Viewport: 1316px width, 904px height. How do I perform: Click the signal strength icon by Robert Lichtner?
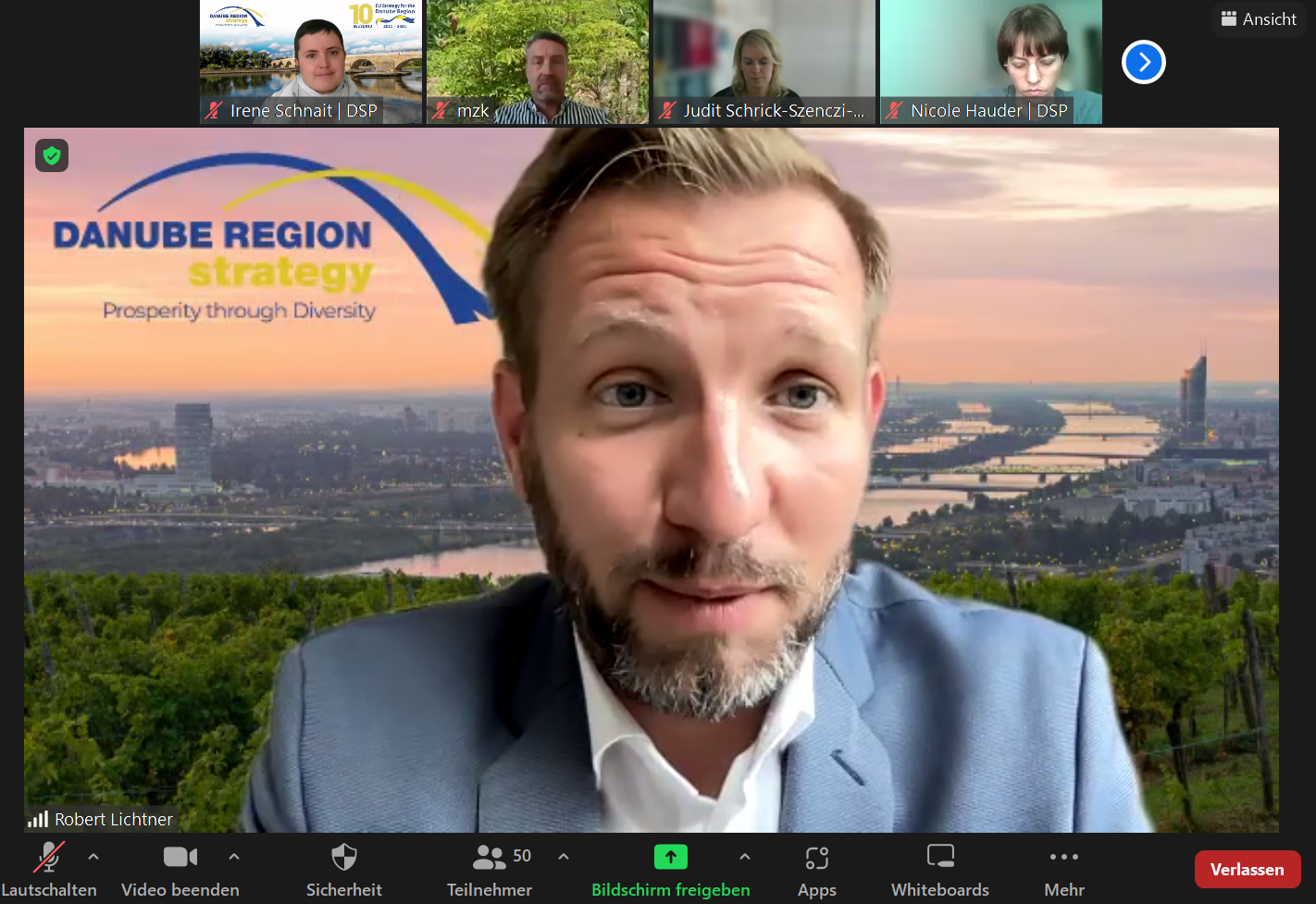point(38,819)
